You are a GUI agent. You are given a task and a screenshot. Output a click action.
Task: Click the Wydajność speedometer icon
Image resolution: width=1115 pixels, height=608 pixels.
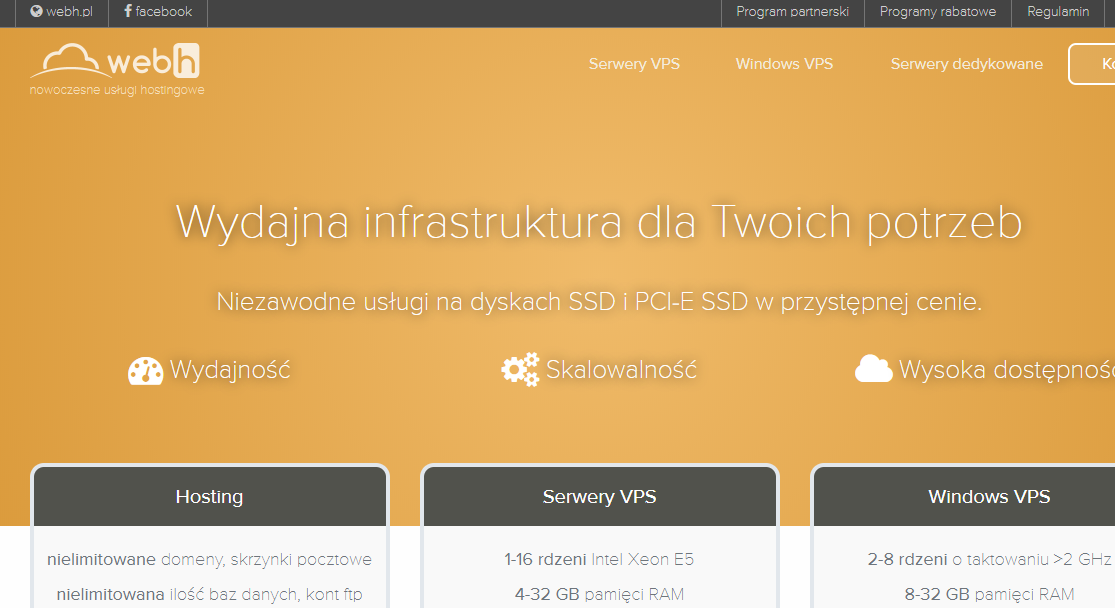(x=145, y=370)
